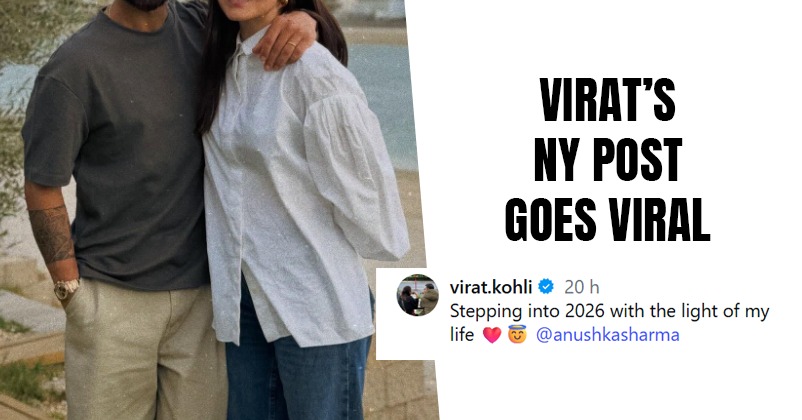This screenshot has height=420, width=802.
Task: Click the hand with ring on shoulder
Action: pos(284,43)
